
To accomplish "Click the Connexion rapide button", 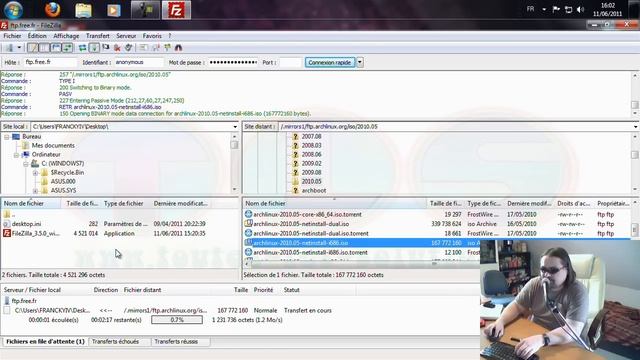I will pos(330,62).
